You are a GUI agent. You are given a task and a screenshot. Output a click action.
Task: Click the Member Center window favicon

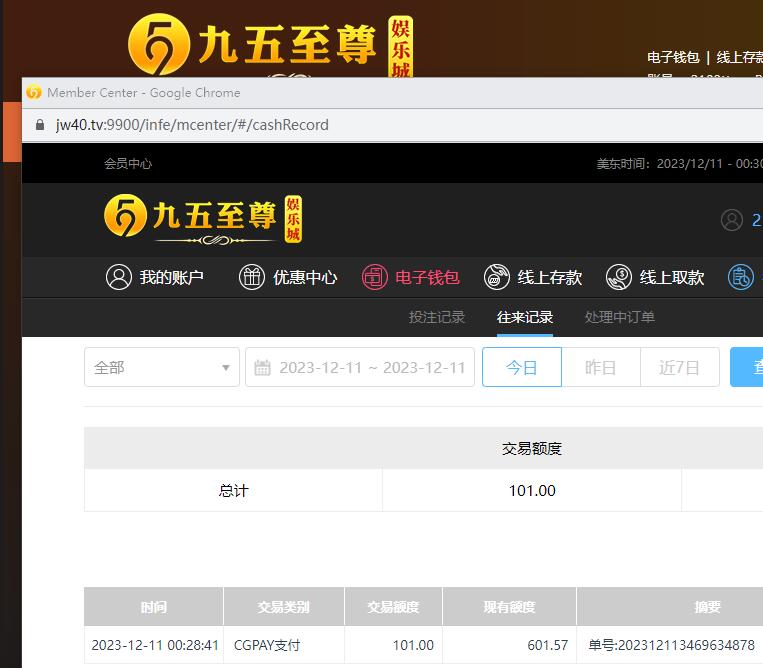34,92
